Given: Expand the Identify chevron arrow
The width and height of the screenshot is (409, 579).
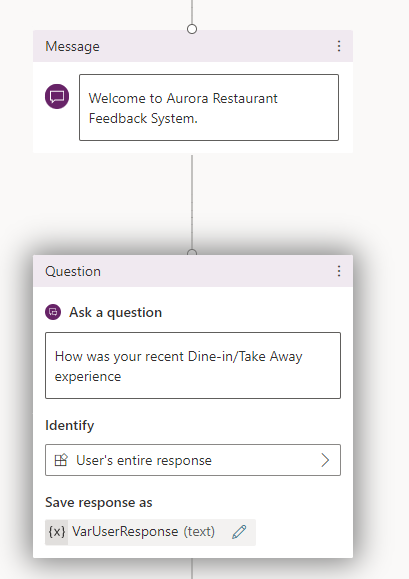Looking at the screenshot, I should tap(325, 460).
